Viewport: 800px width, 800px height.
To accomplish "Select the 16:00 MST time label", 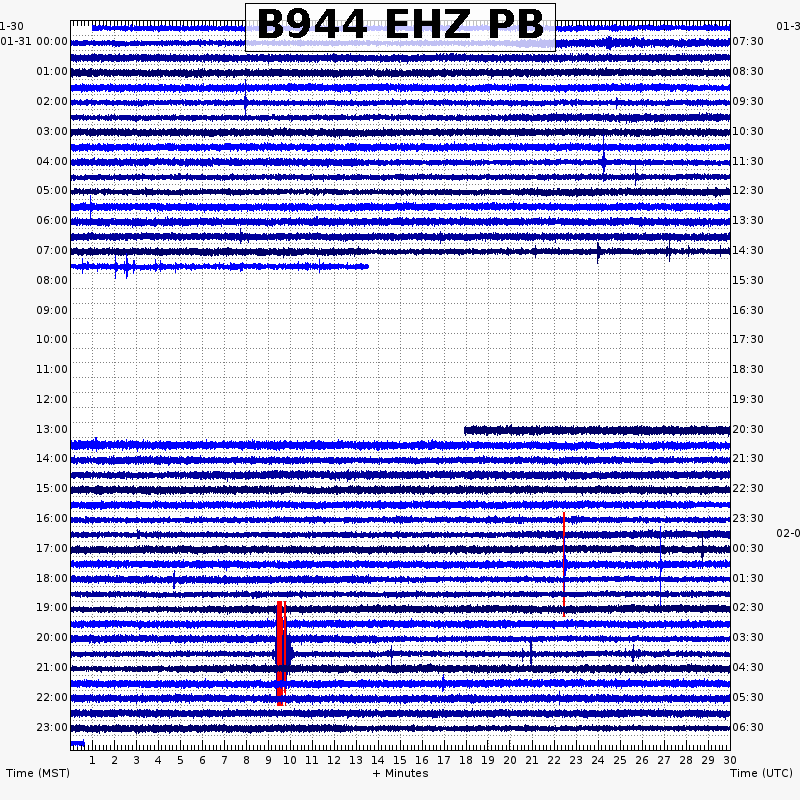I will [52, 518].
